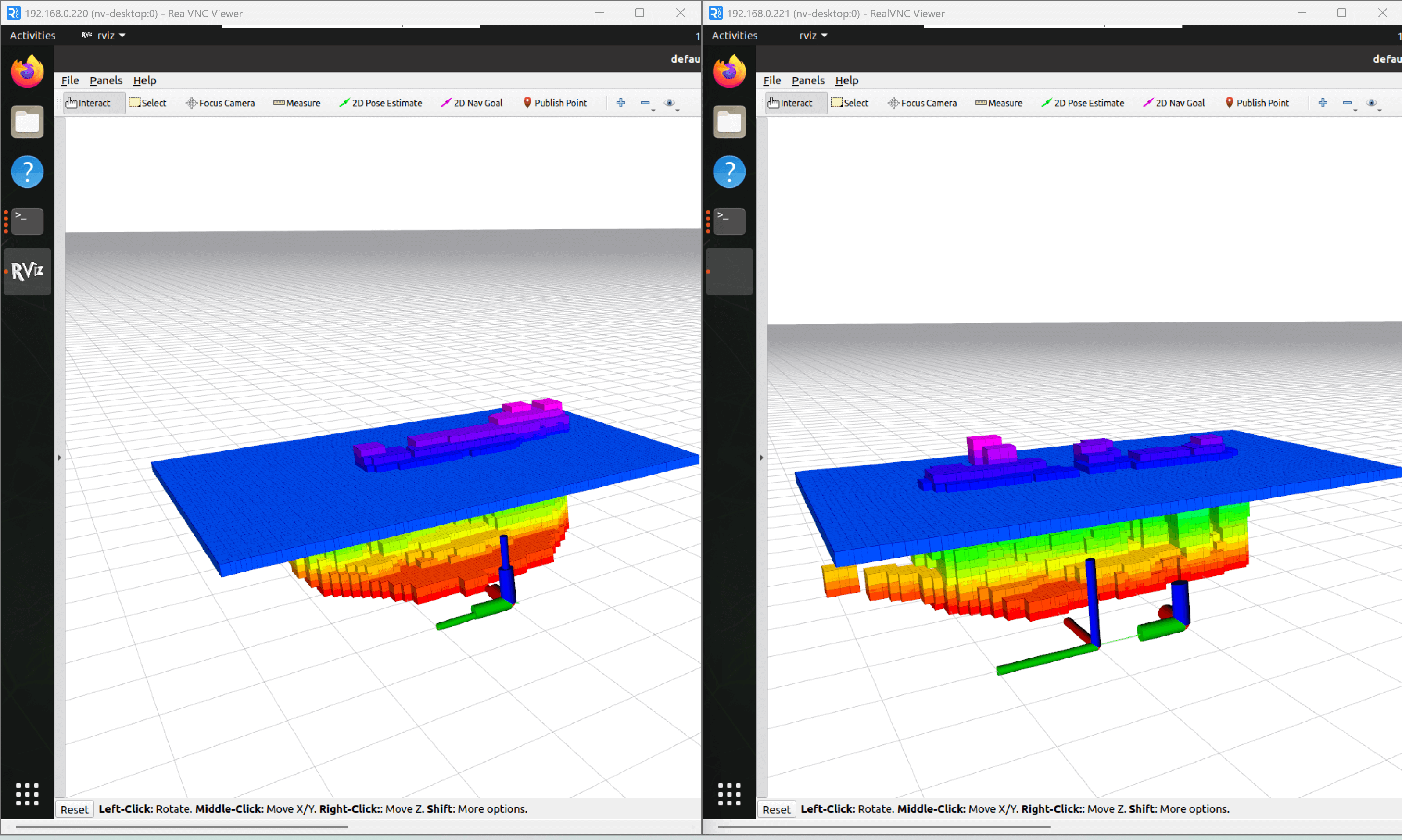1402x840 pixels.
Task: Open Terminal from right viewer dock
Action: (x=729, y=222)
